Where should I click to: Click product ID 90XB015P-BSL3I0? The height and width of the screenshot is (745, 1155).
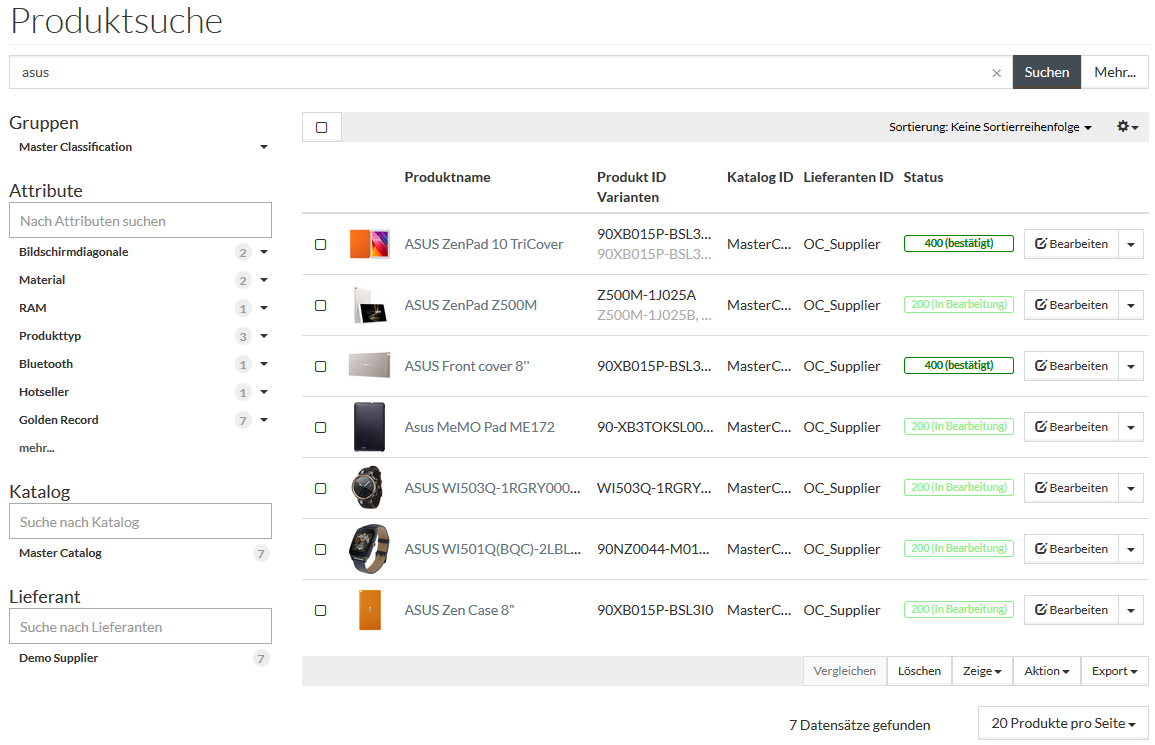(x=655, y=610)
